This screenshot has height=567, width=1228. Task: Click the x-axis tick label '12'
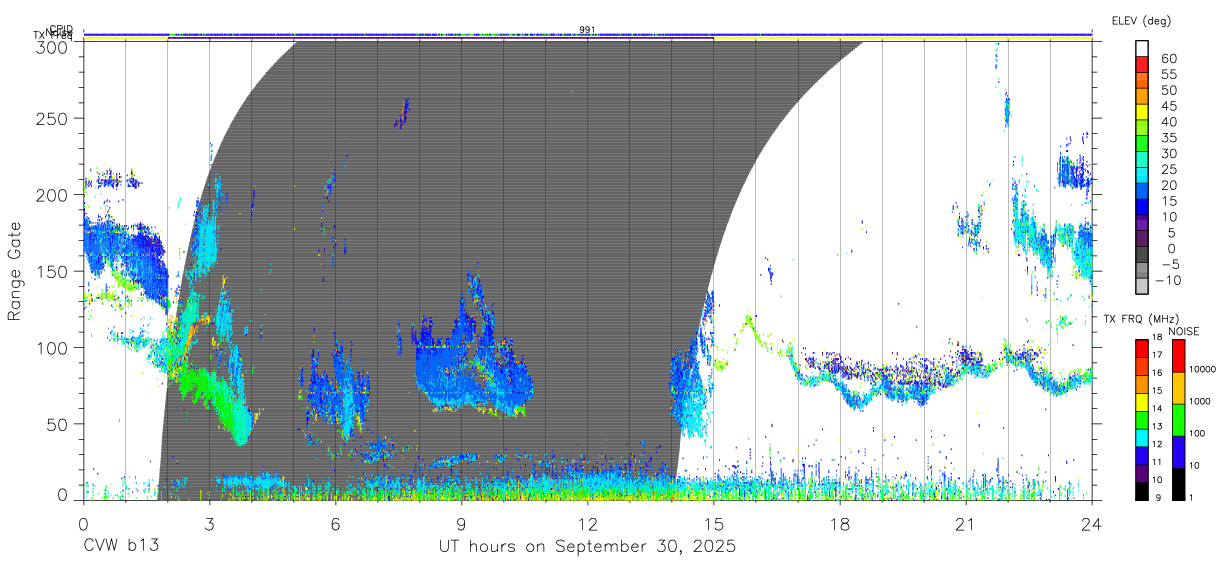coord(587,524)
